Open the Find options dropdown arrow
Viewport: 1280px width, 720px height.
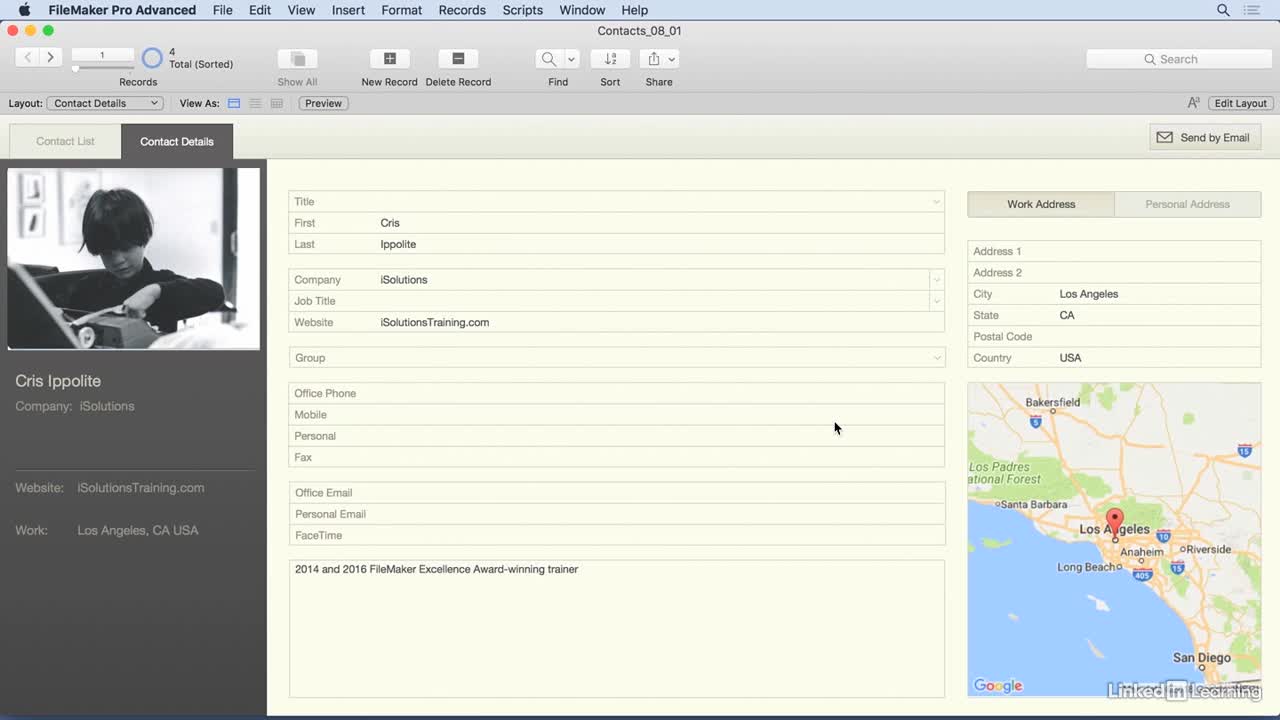571,59
